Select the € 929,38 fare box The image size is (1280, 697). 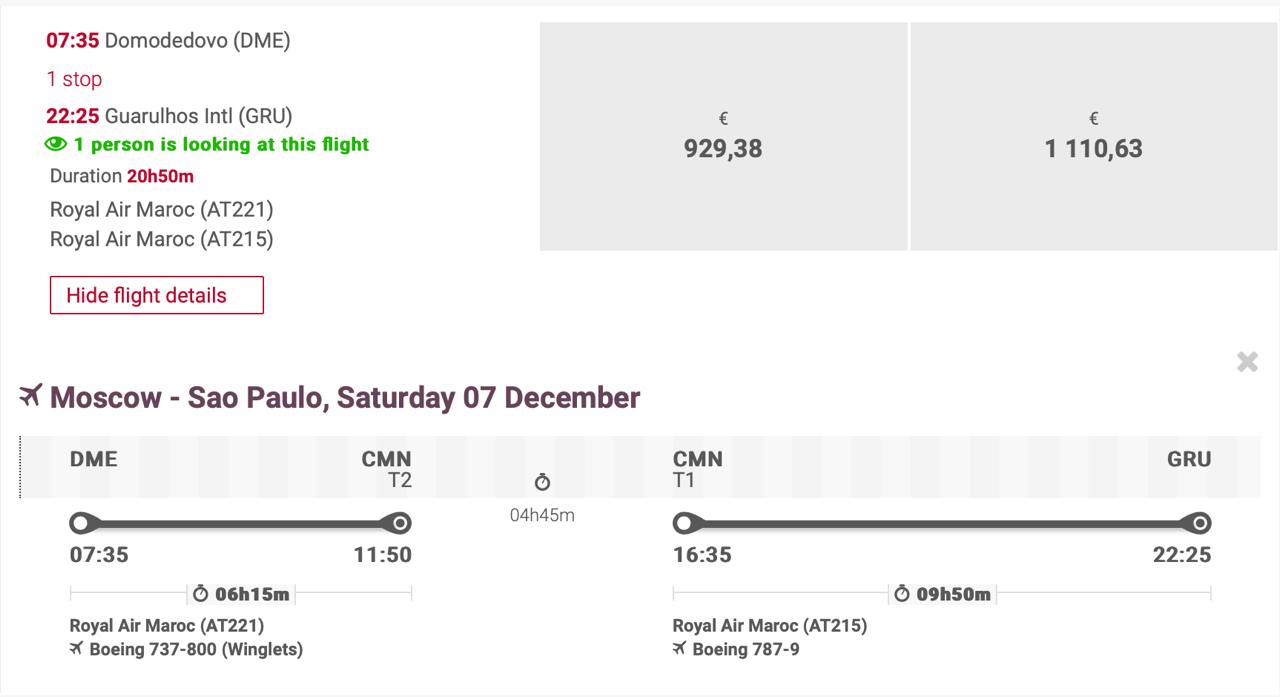pos(723,137)
